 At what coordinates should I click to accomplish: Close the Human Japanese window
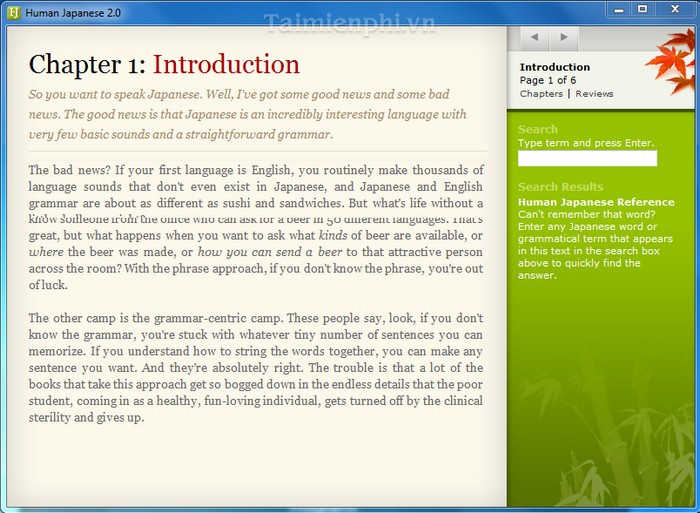coord(674,9)
